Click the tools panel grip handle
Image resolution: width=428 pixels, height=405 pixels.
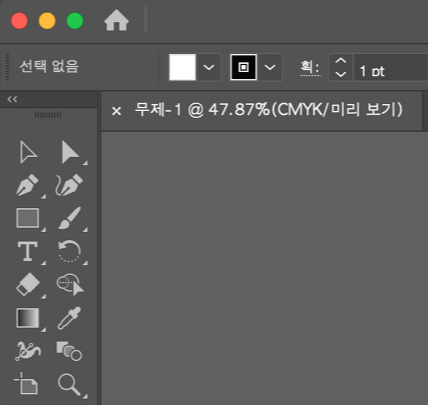[48, 115]
